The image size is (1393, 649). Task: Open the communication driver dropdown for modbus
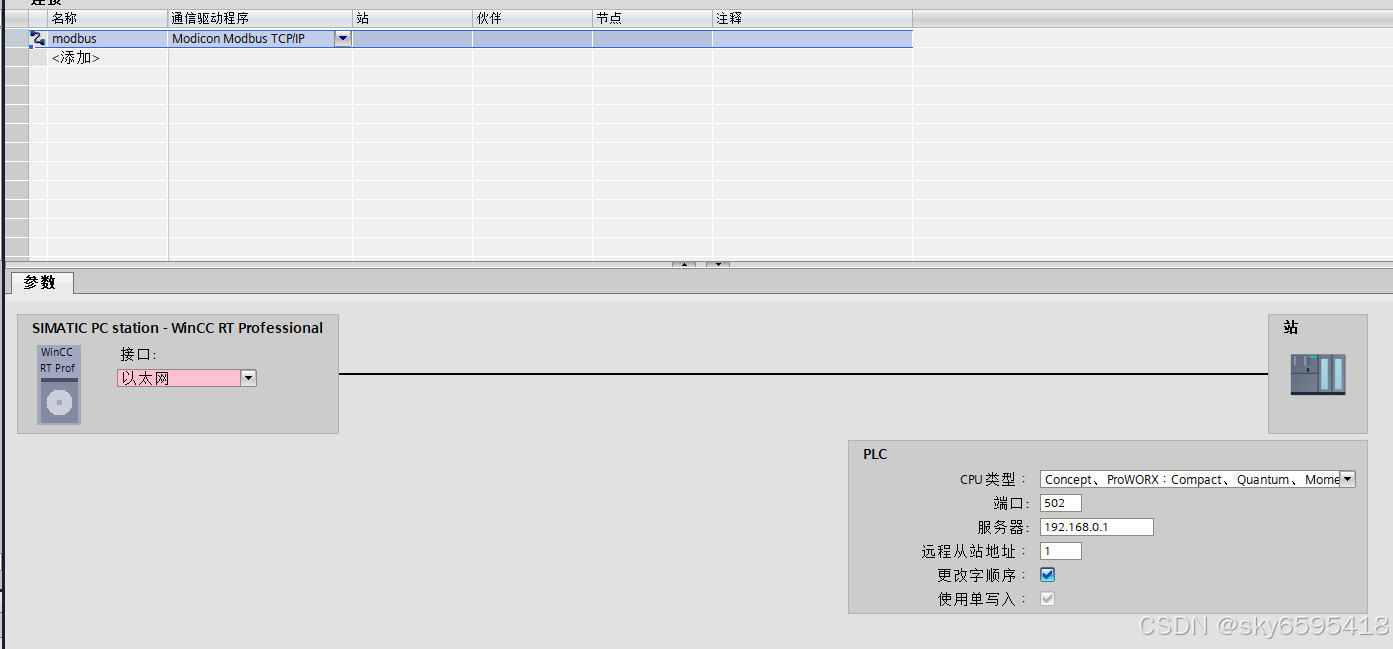click(343, 39)
